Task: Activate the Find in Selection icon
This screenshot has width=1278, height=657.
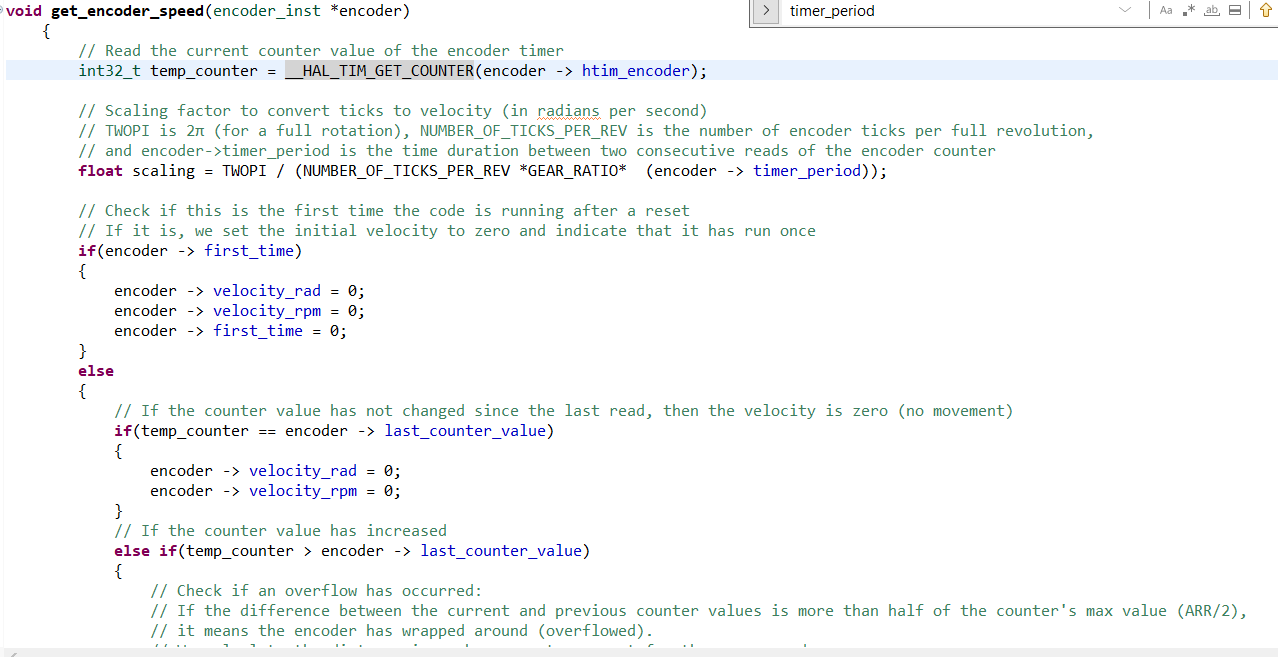Action: coord(1235,10)
